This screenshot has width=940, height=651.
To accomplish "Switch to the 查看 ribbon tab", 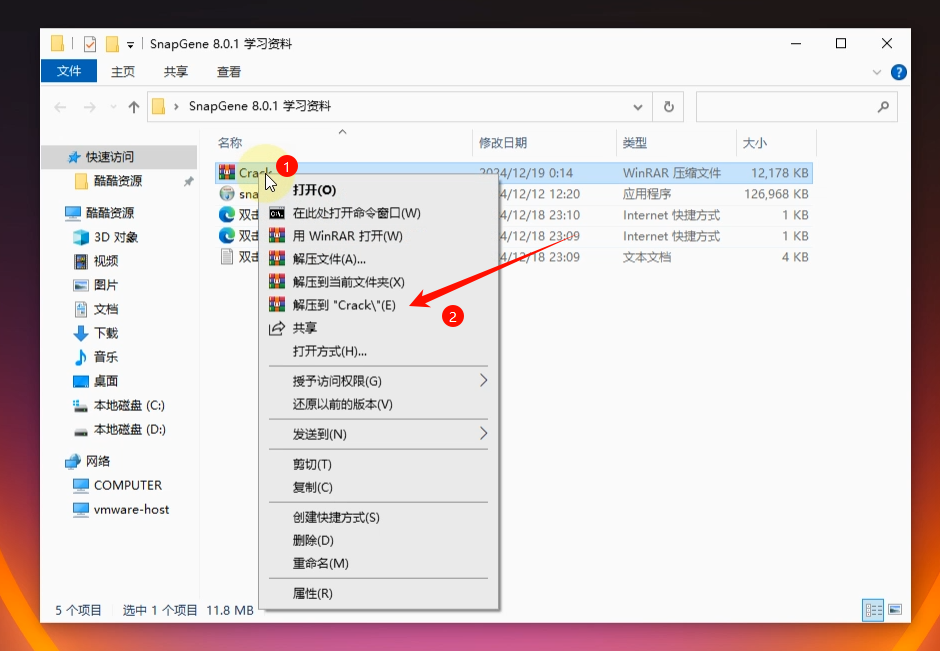I will click(229, 72).
